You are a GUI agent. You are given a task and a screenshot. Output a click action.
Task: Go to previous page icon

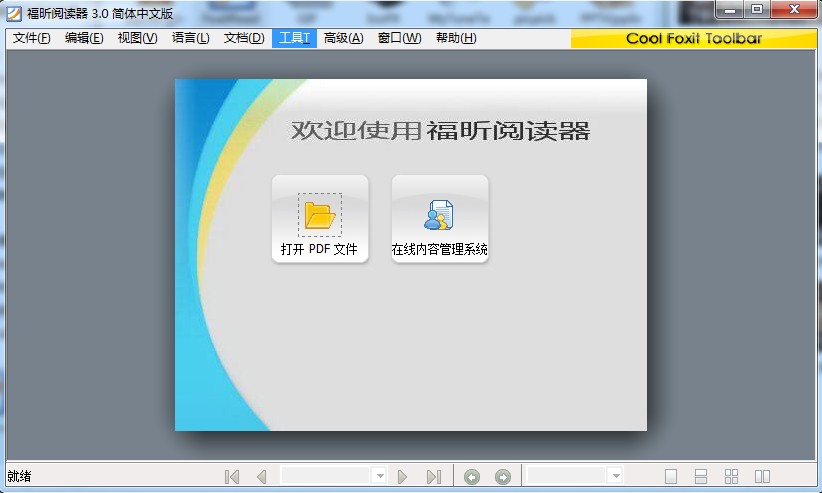(x=262, y=476)
